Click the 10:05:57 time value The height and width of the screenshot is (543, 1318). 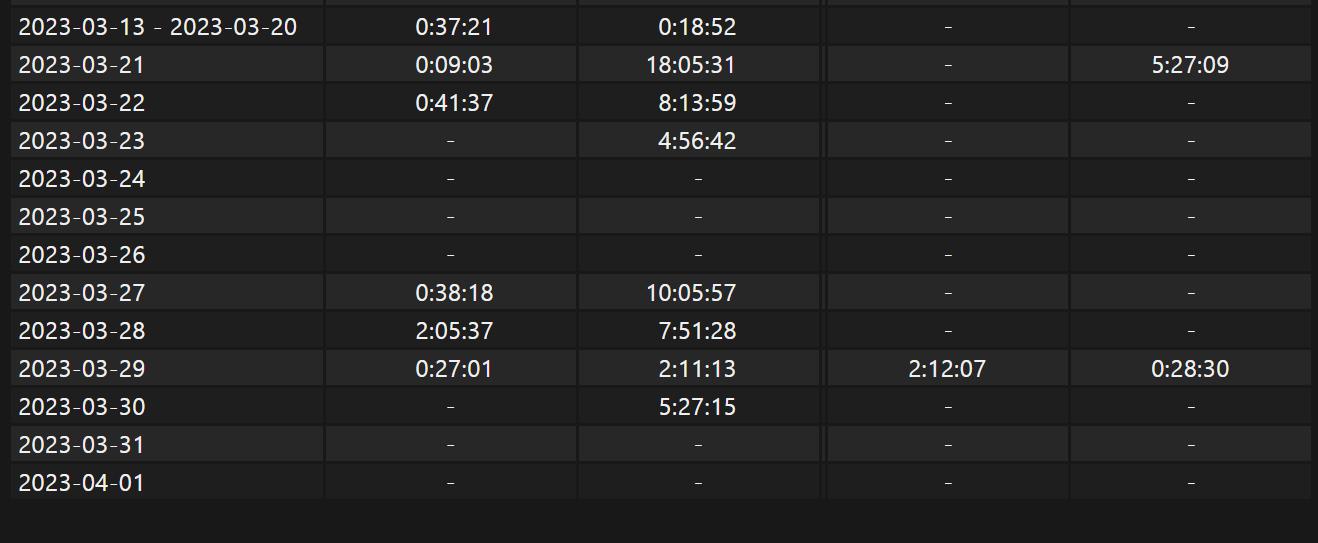point(691,293)
